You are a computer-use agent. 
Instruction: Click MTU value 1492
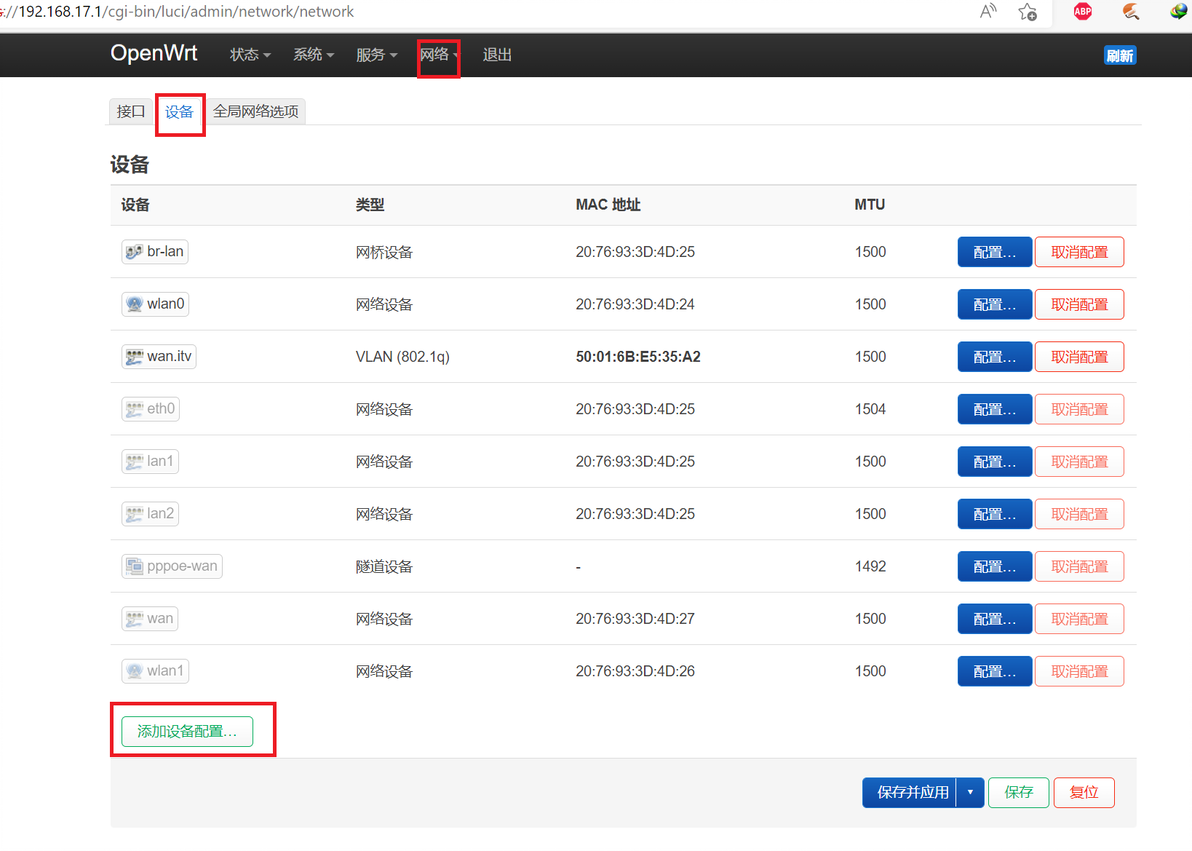[870, 567]
